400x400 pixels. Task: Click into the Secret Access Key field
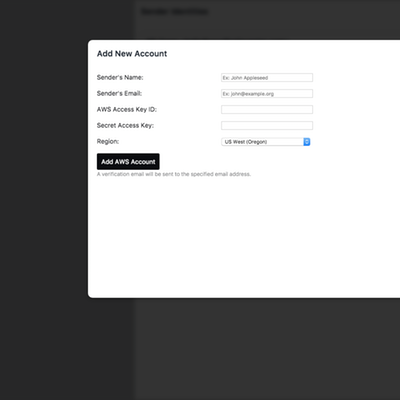(267, 126)
